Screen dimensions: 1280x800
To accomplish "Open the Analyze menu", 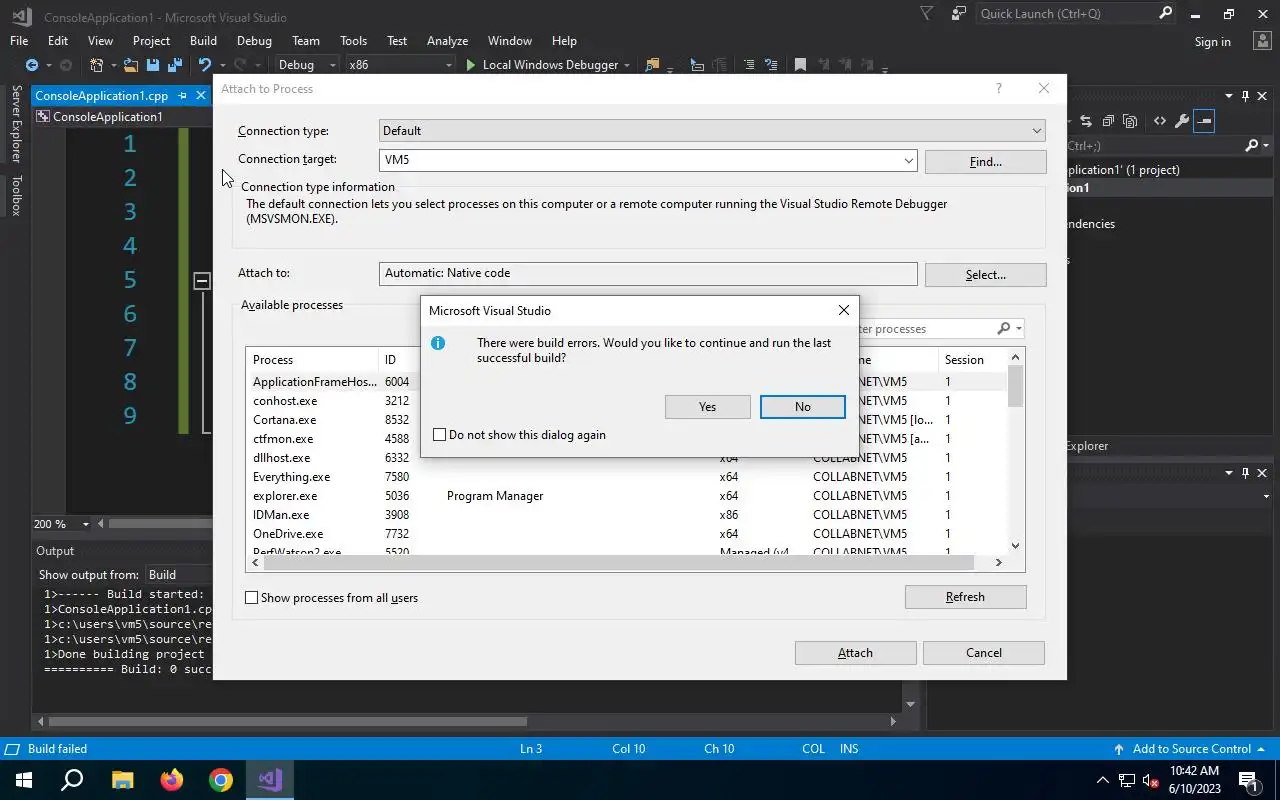I will [x=447, y=41].
